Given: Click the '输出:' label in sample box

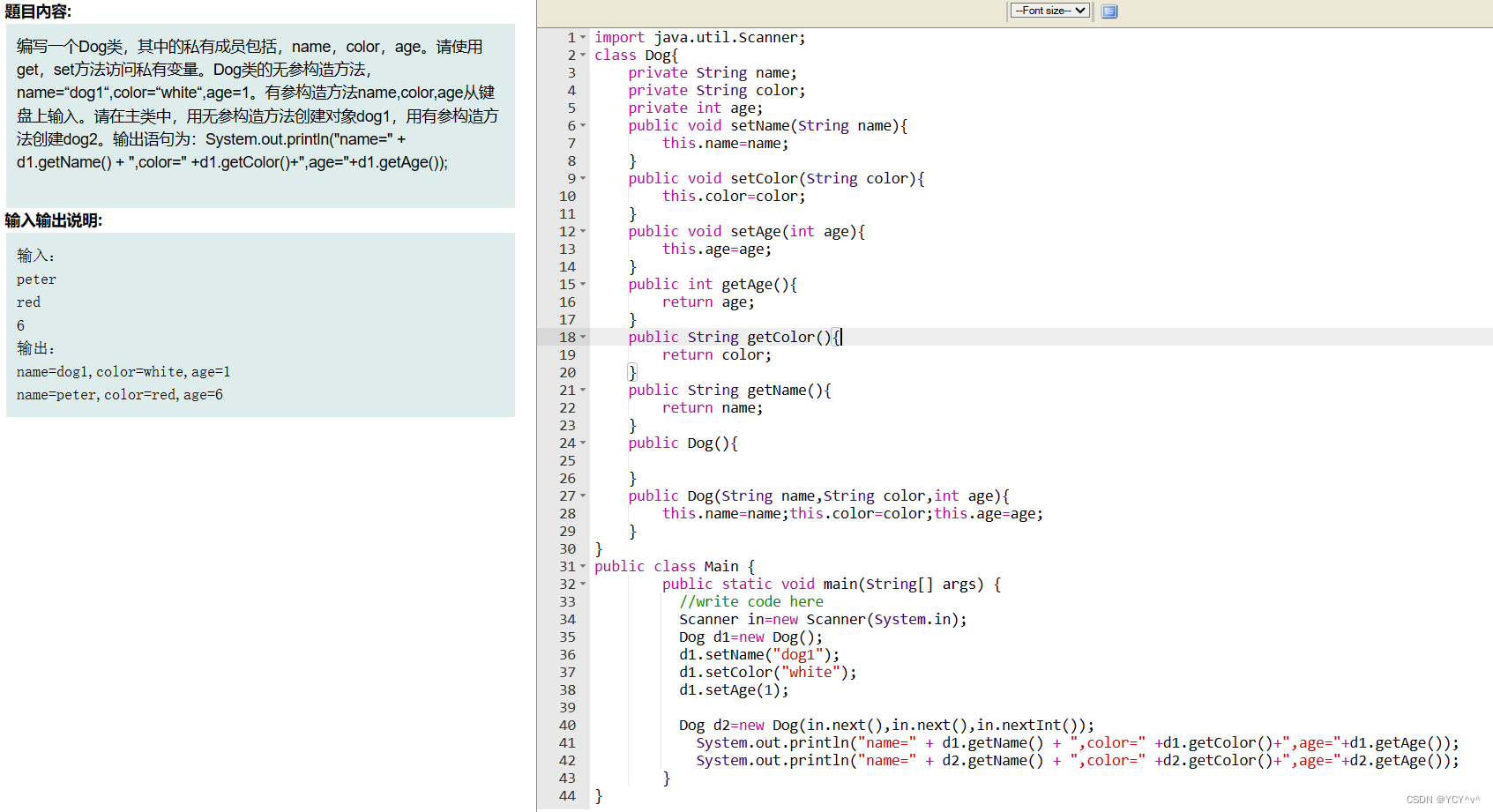Looking at the screenshot, I should (x=36, y=348).
